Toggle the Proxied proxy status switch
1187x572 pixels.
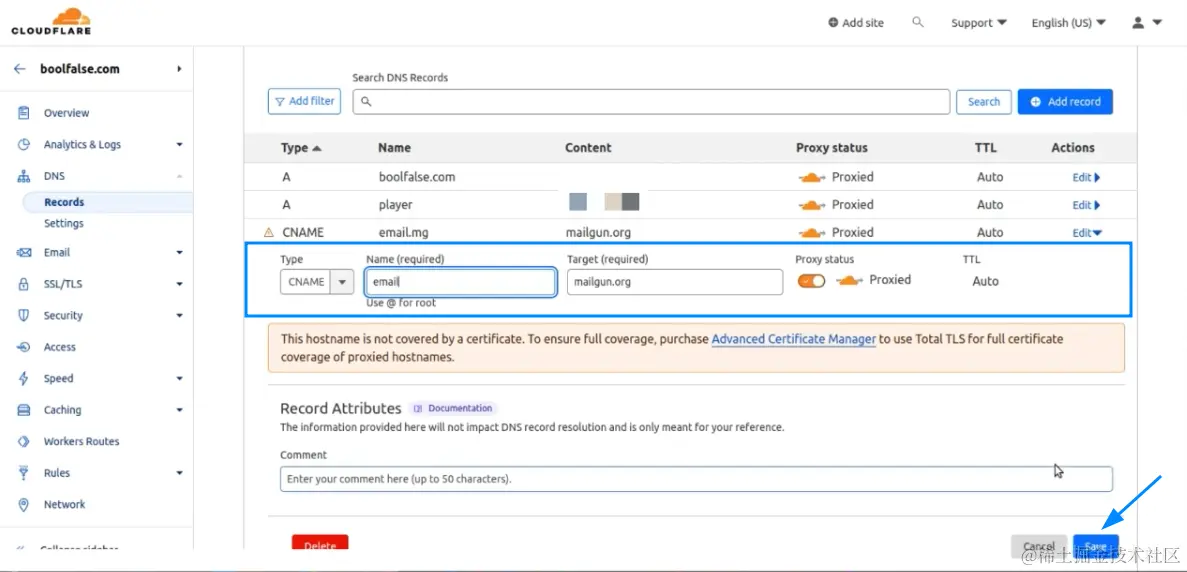[x=812, y=281]
